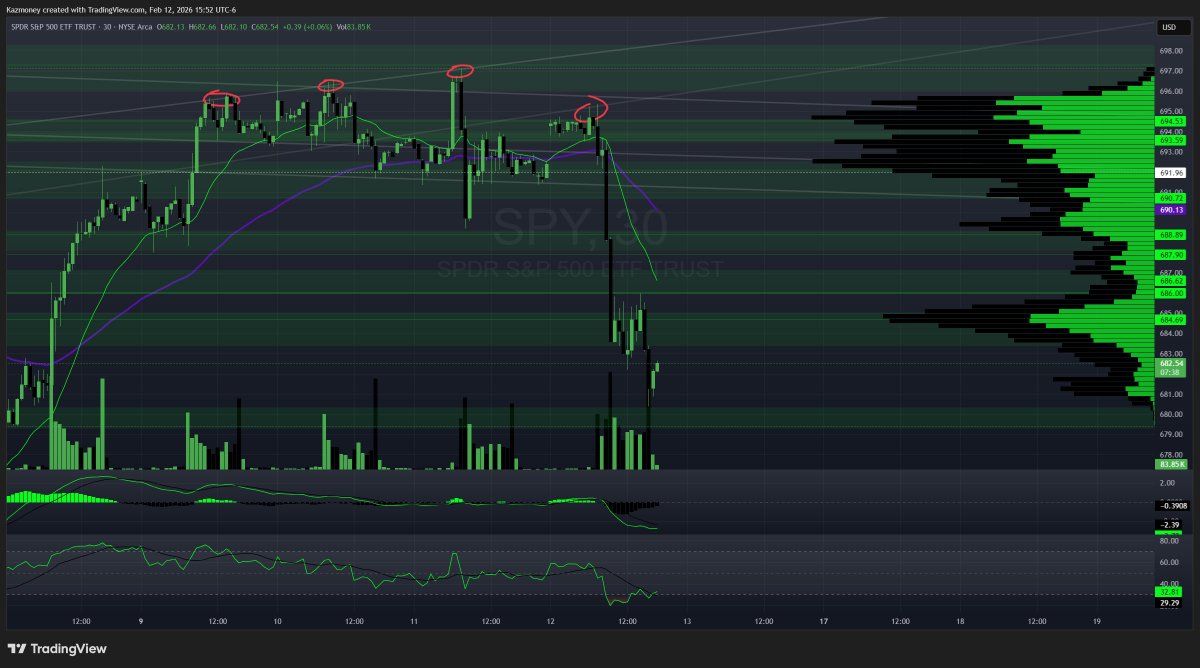This screenshot has width=1200, height=668.
Task: Click the 30 interval label in the legend
Action: (x=109, y=27)
